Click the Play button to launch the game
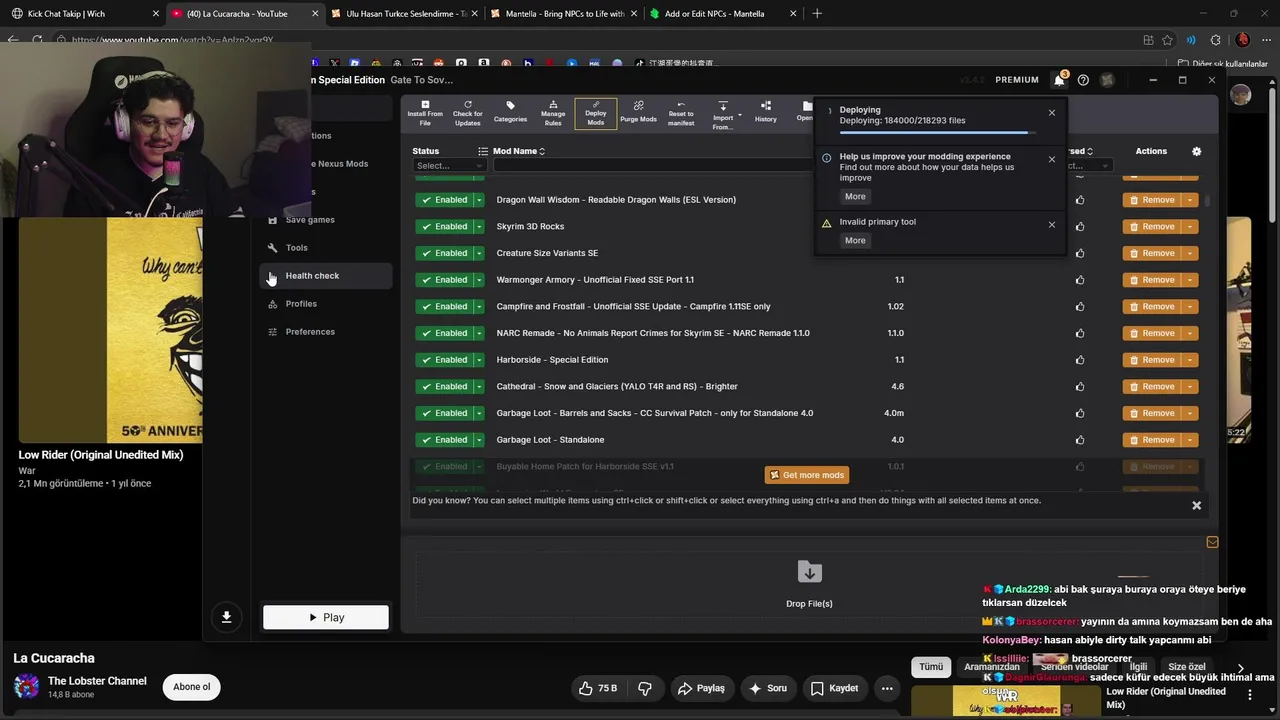 tap(326, 618)
